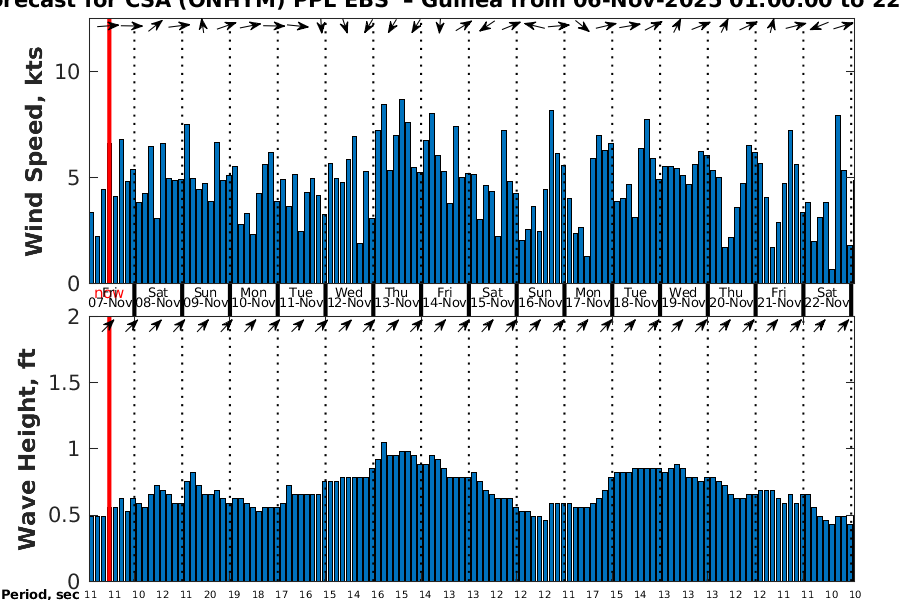Click the 'Wind Speed, kts' axis label

(x=35, y=150)
